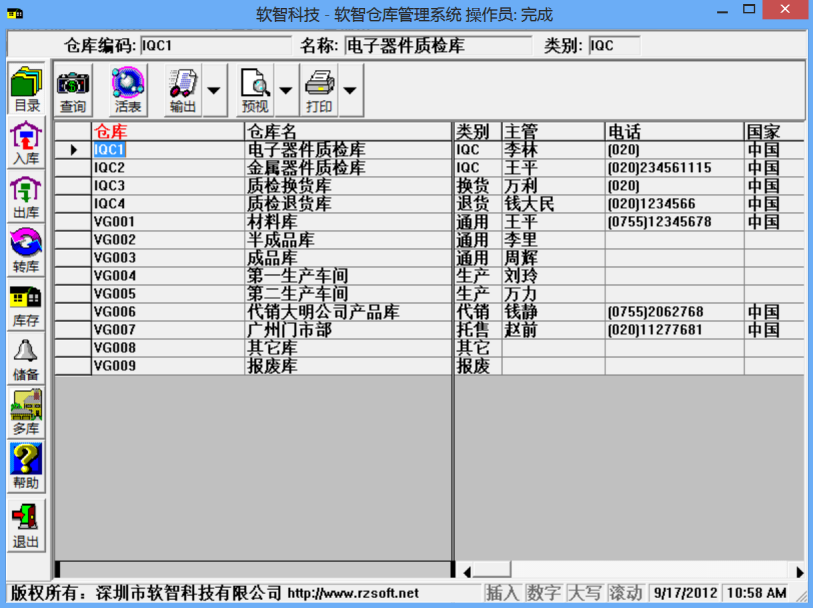The height and width of the screenshot is (608, 813).
Task: Minimize the application window
Action: tap(723, 10)
